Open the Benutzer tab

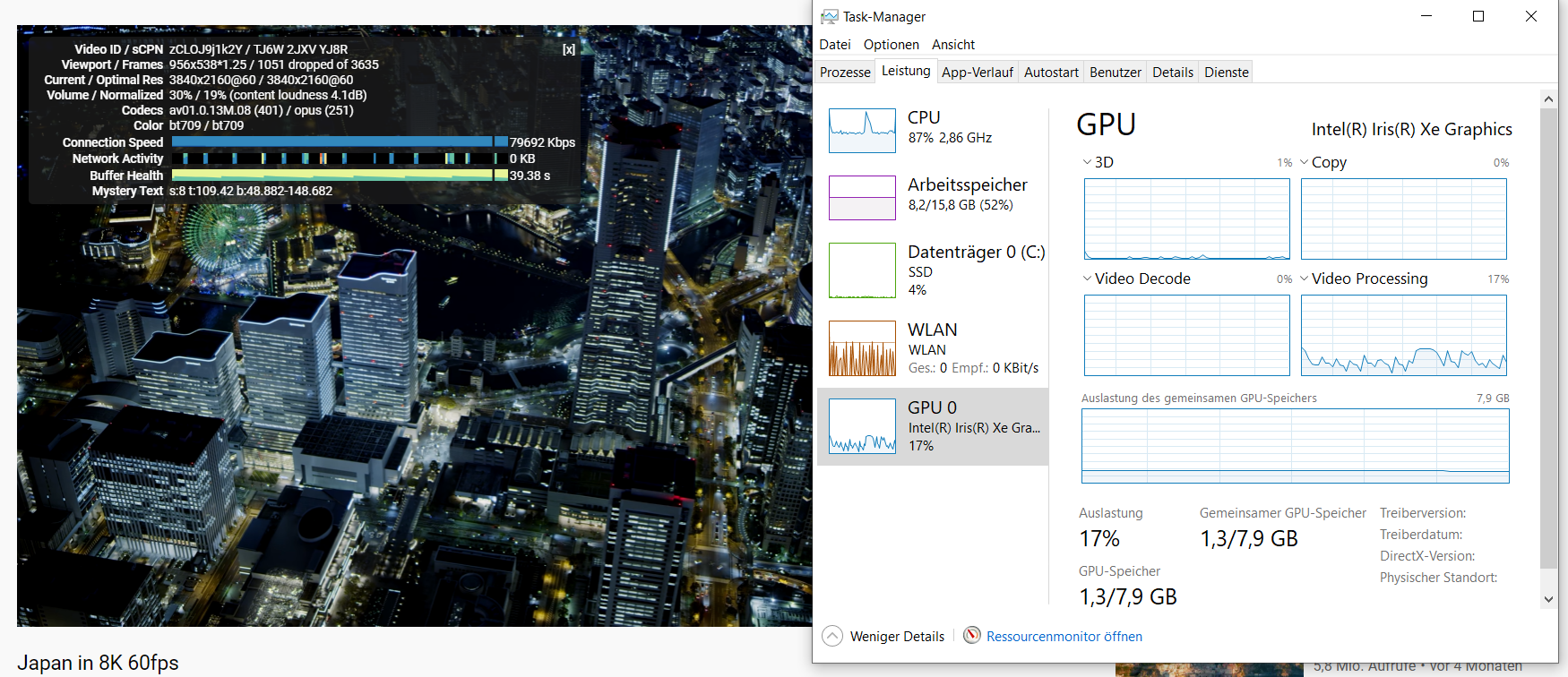tap(1116, 73)
